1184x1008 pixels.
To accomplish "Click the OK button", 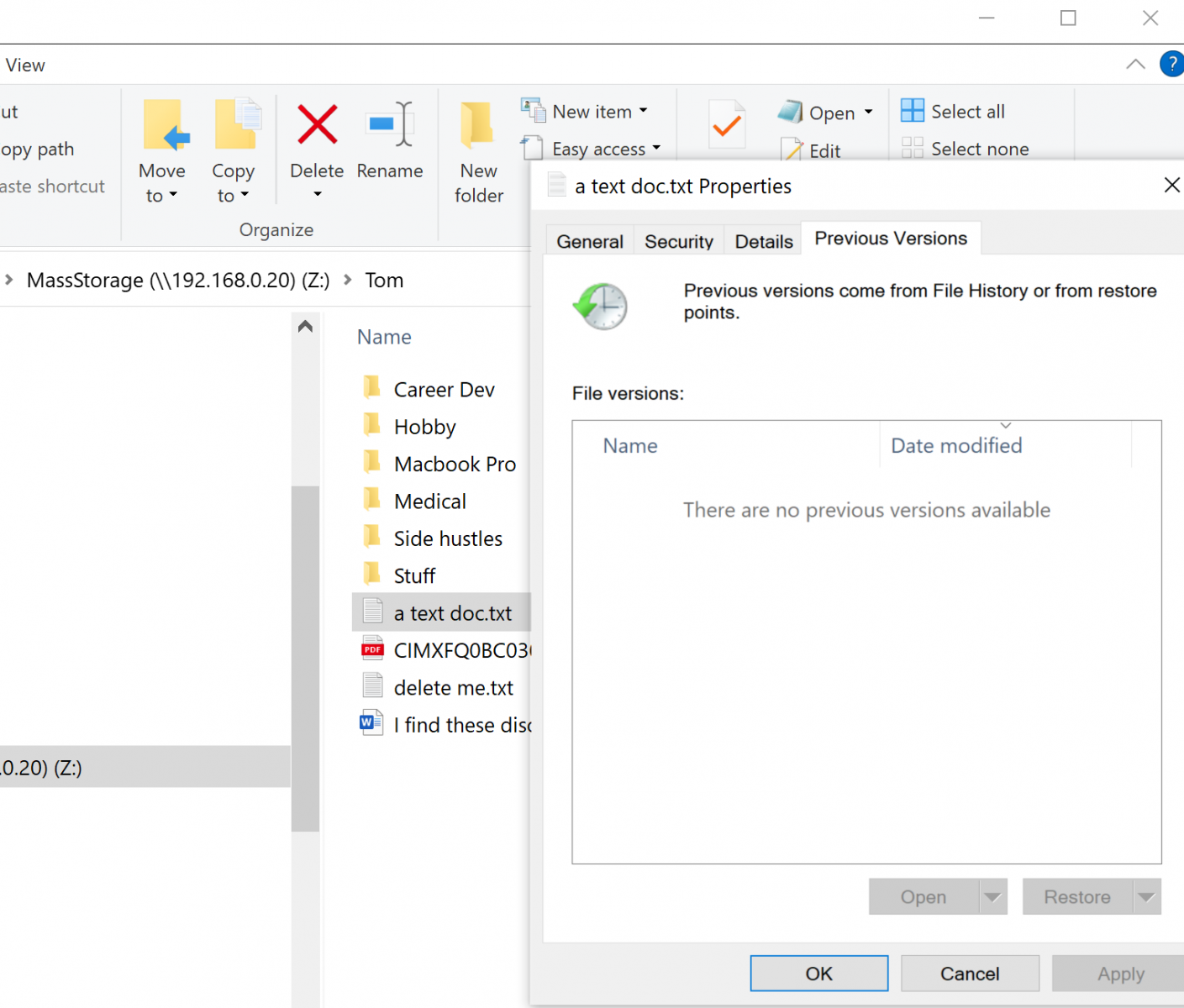I will 819,974.
